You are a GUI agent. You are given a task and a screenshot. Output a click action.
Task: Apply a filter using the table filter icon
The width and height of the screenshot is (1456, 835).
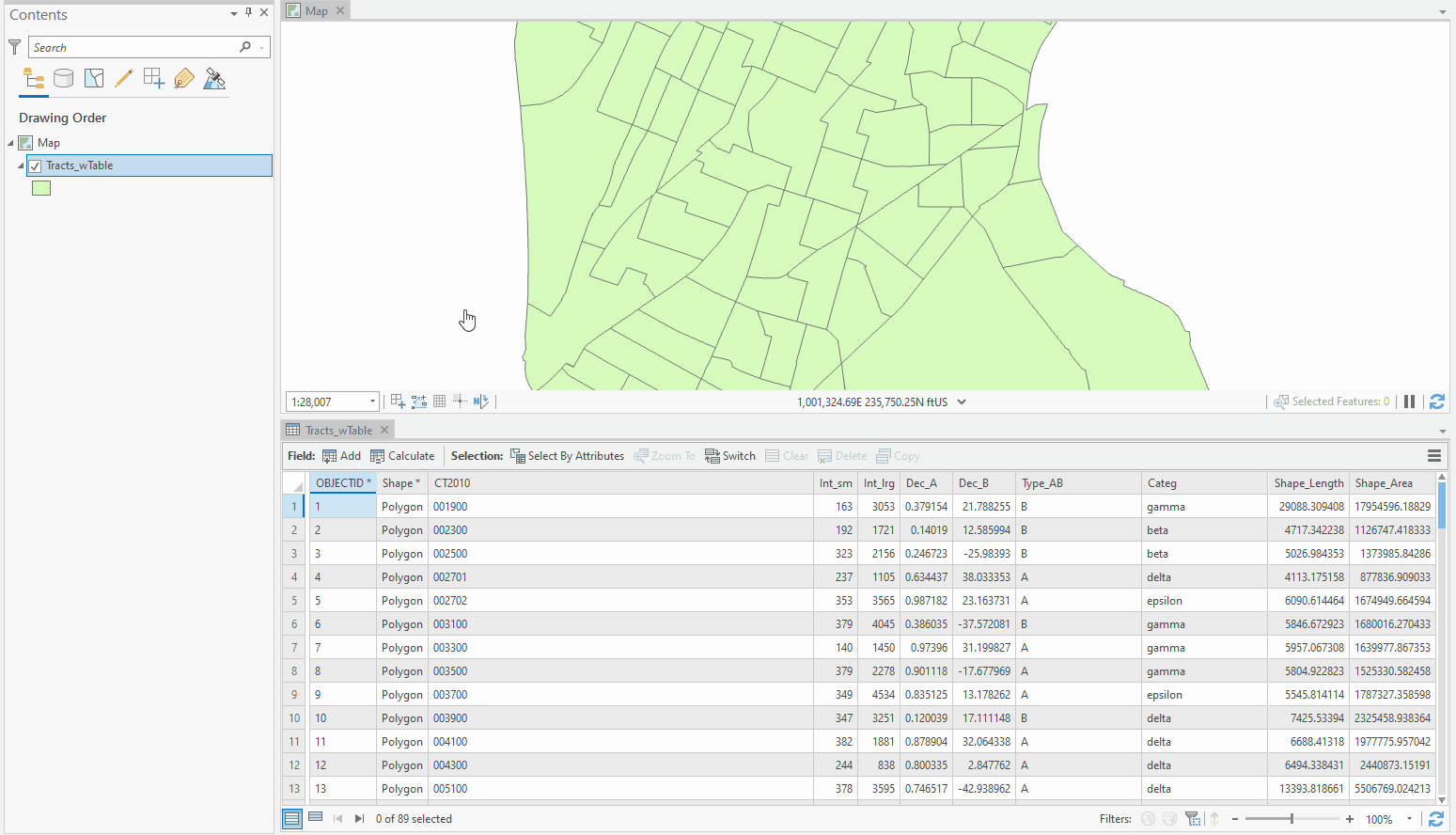tap(1193, 819)
